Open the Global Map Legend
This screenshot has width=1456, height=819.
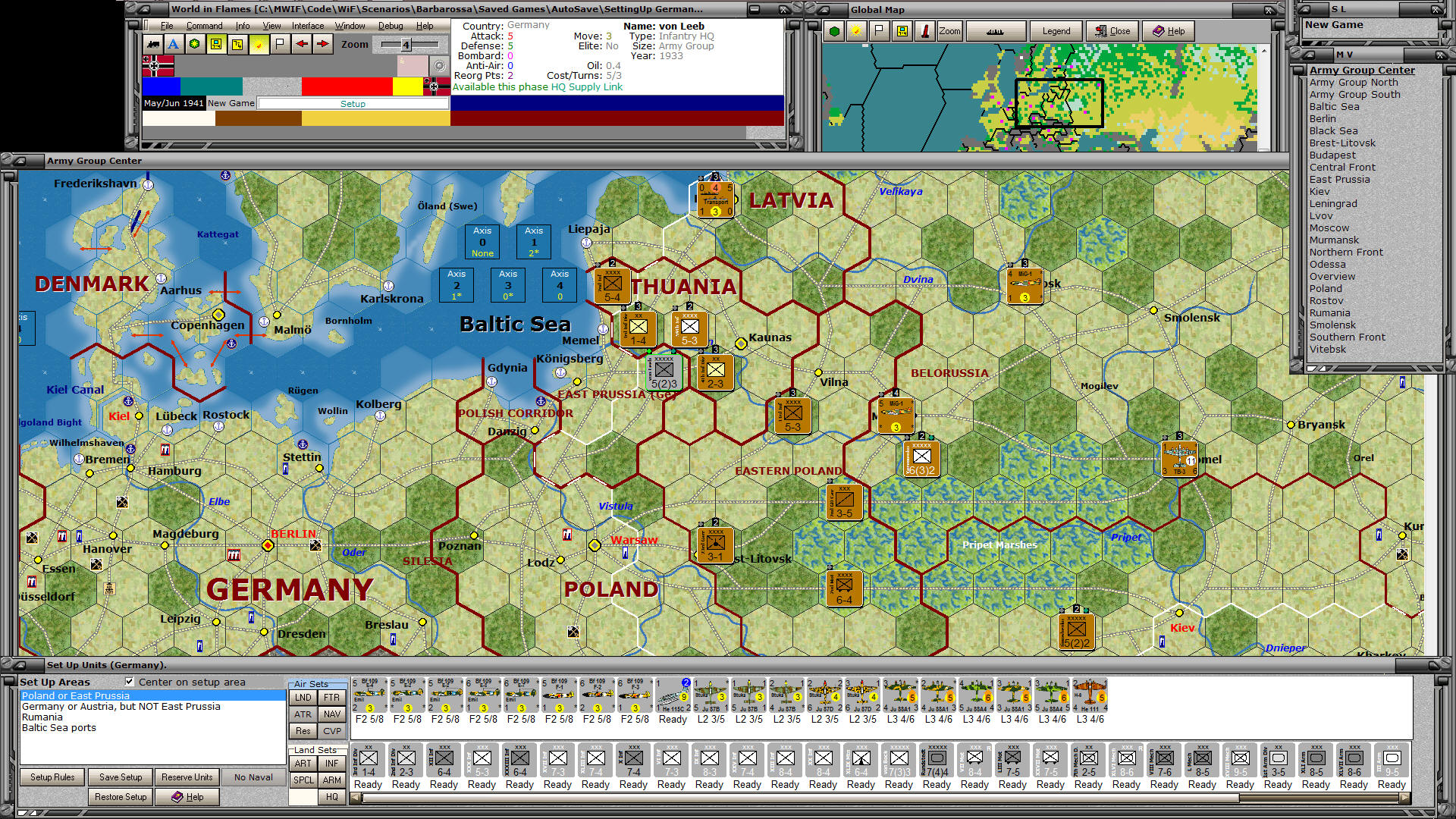click(x=1056, y=31)
